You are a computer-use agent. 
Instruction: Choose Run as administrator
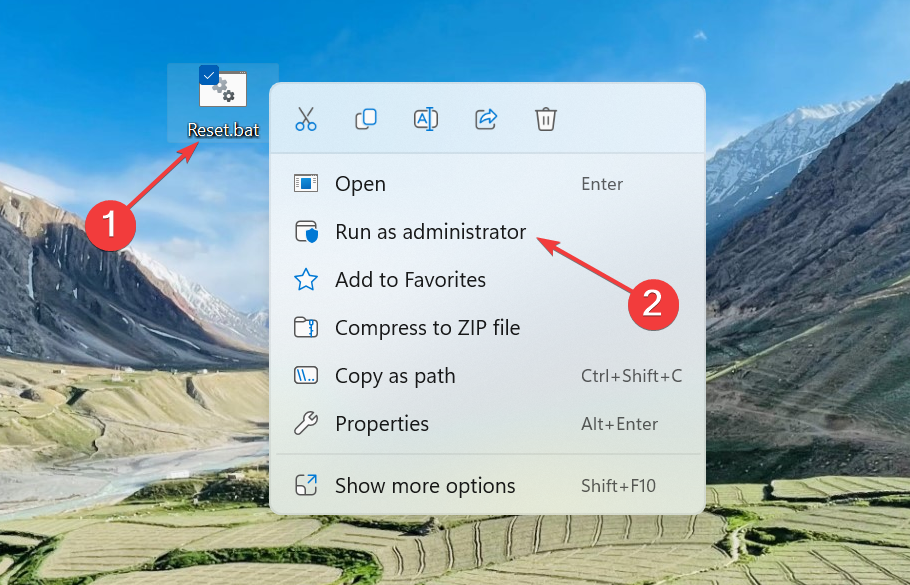(x=488, y=232)
